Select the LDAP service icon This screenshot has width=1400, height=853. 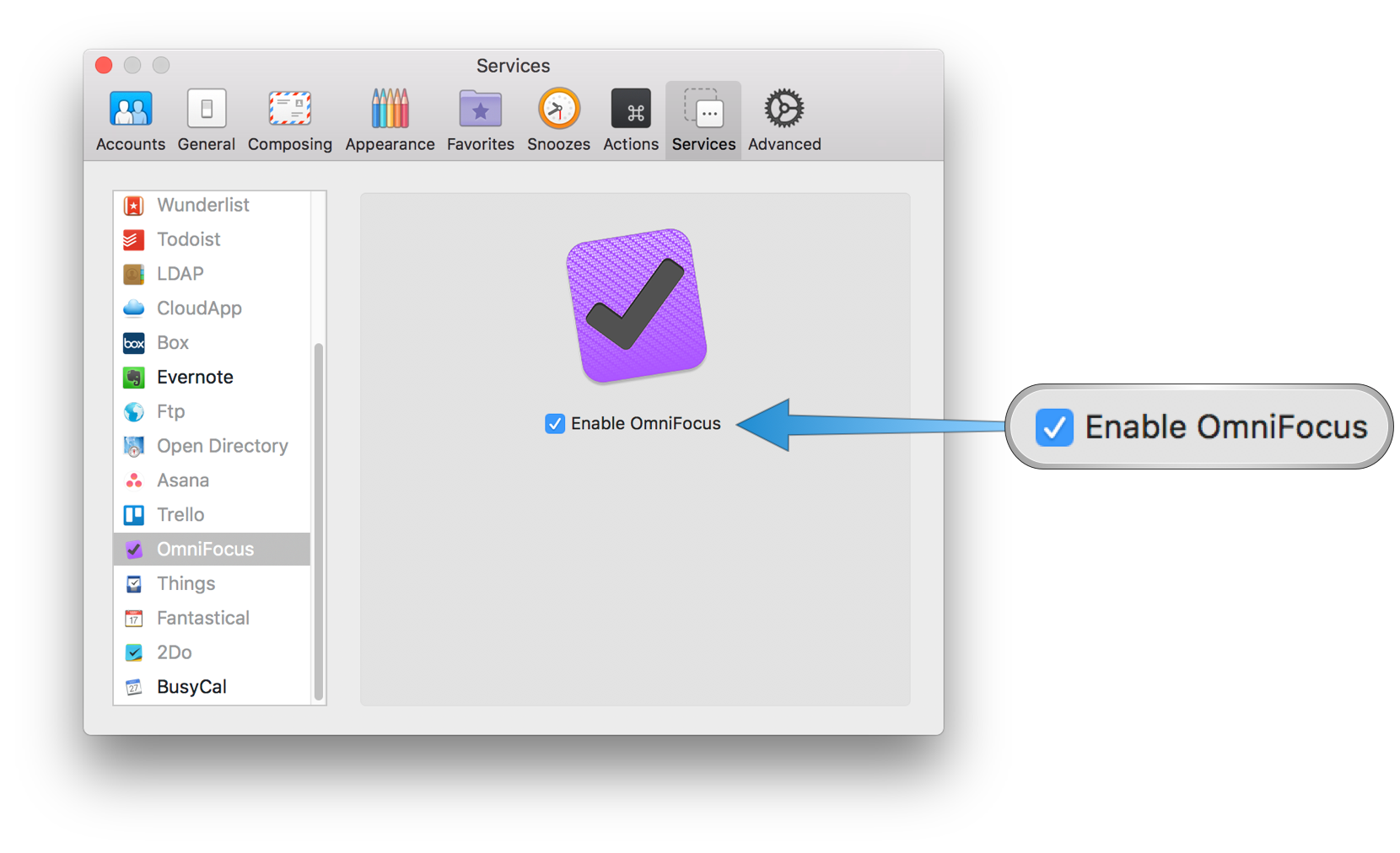(x=133, y=274)
